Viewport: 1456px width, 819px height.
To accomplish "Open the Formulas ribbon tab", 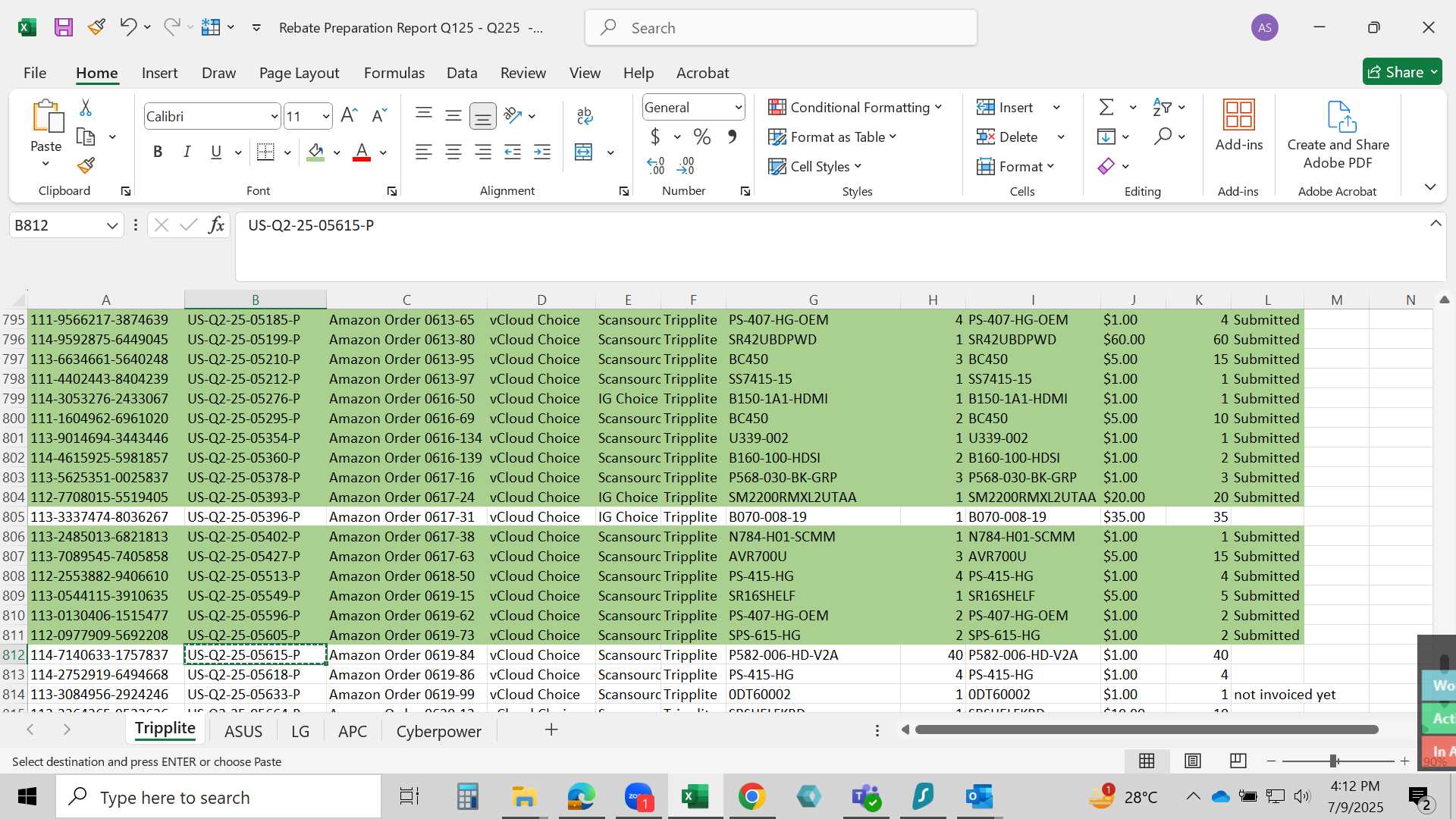I will [394, 73].
